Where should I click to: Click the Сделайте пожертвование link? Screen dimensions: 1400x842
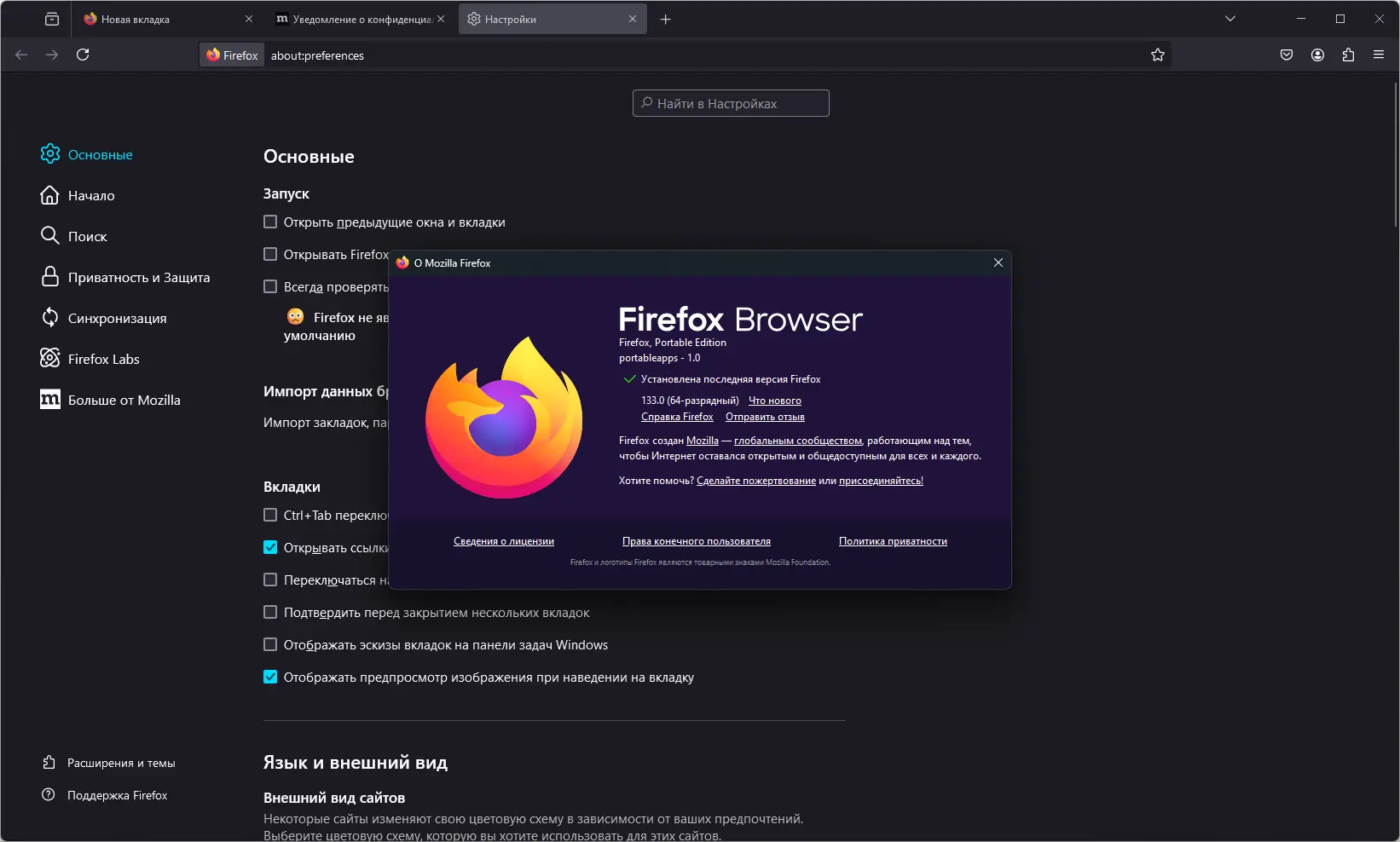tap(756, 481)
